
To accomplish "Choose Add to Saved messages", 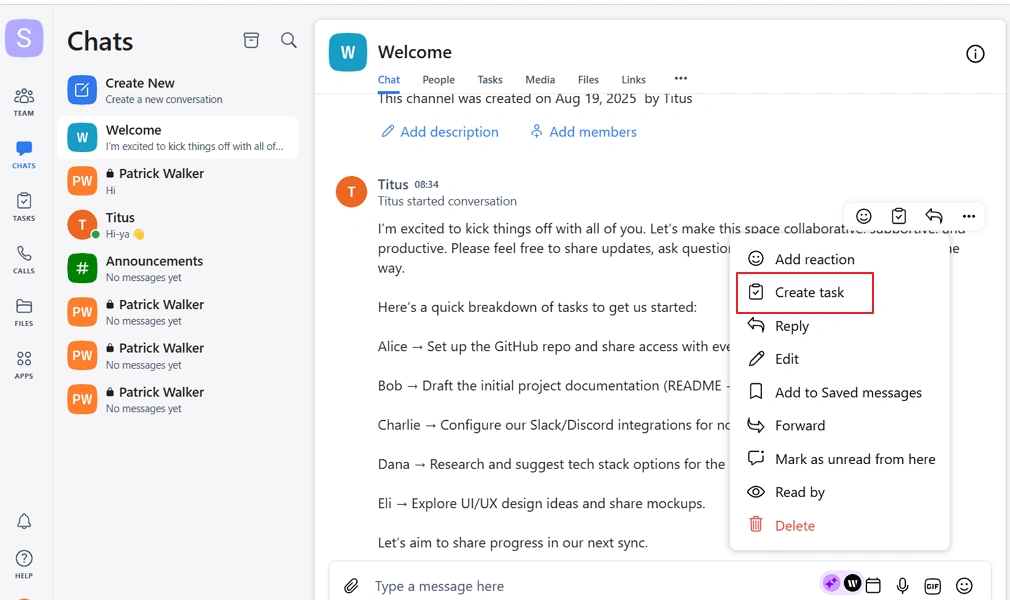I will tap(839, 392).
